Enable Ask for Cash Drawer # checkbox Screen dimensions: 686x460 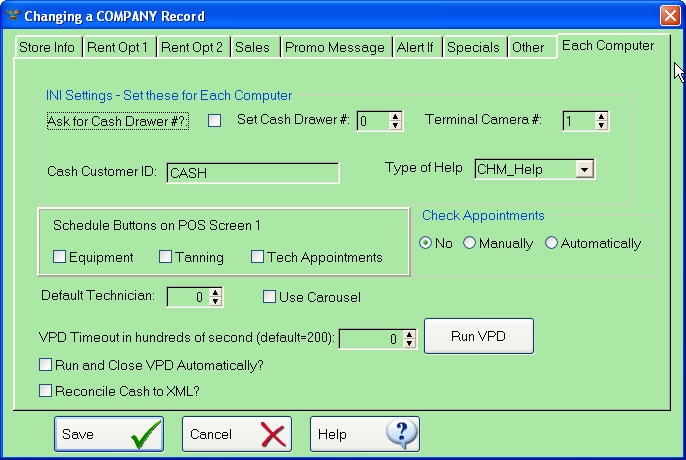[214, 121]
